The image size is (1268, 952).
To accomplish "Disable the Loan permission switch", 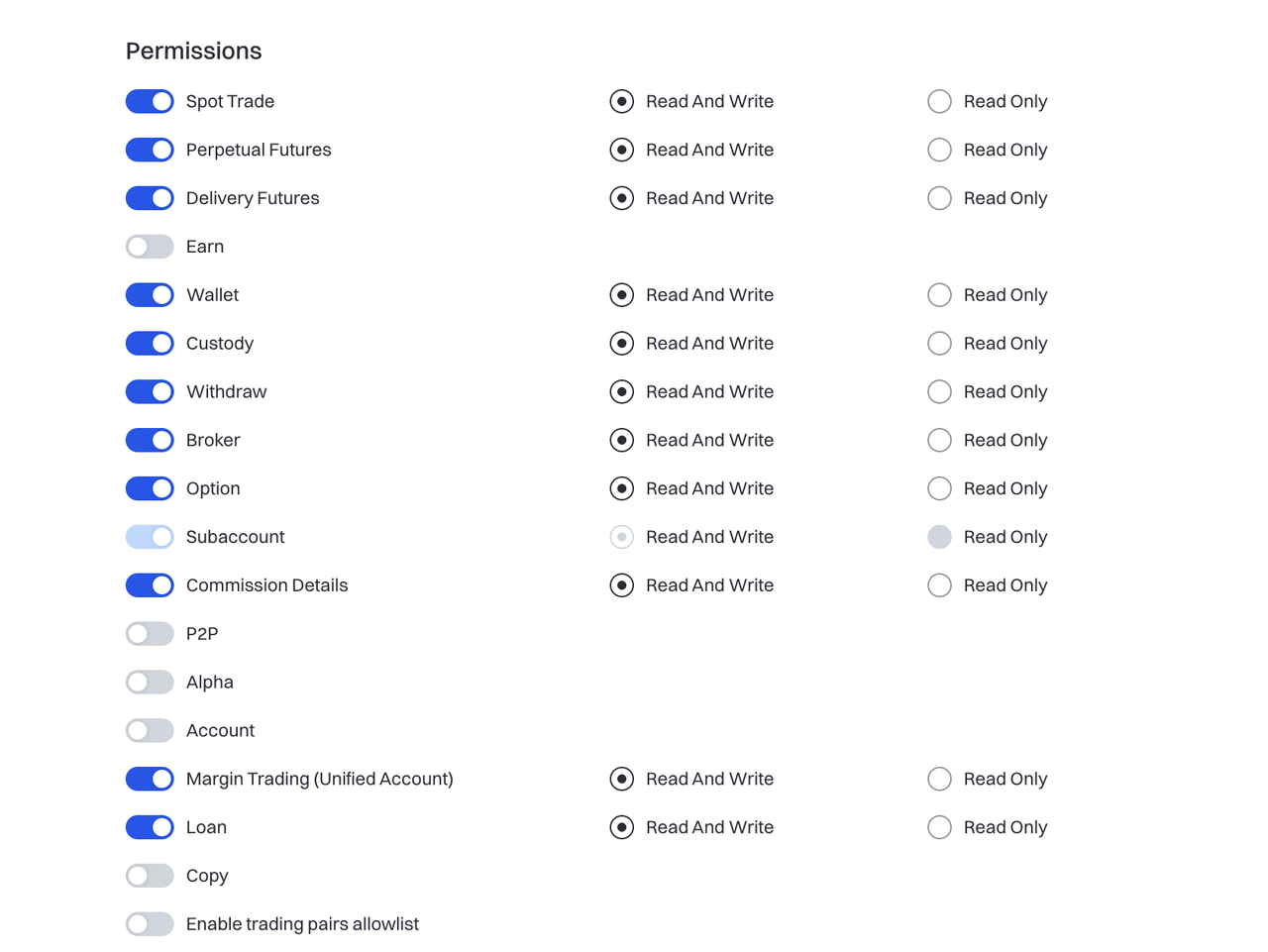I will click(150, 827).
